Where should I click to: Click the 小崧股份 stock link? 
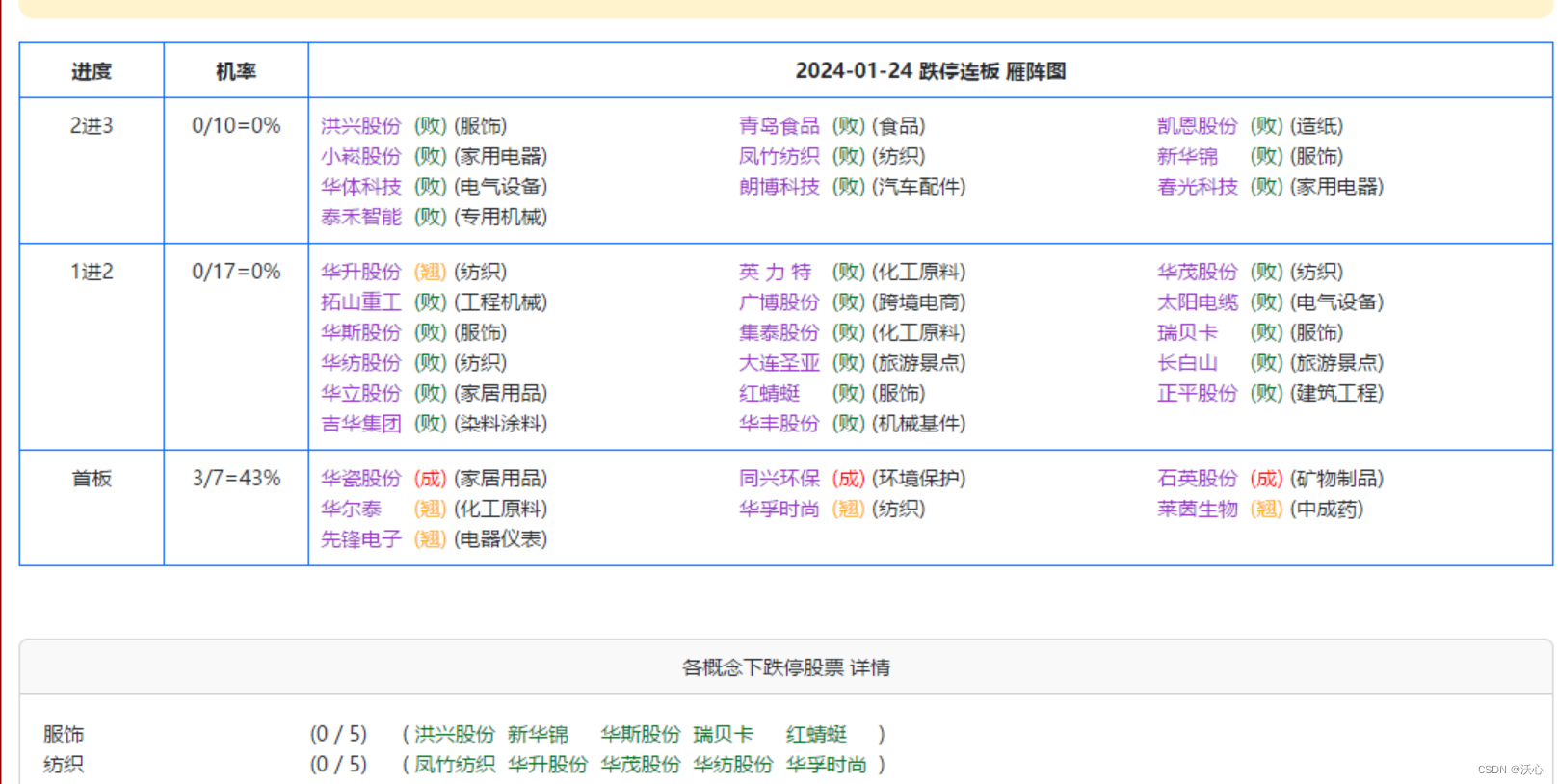coord(361,156)
